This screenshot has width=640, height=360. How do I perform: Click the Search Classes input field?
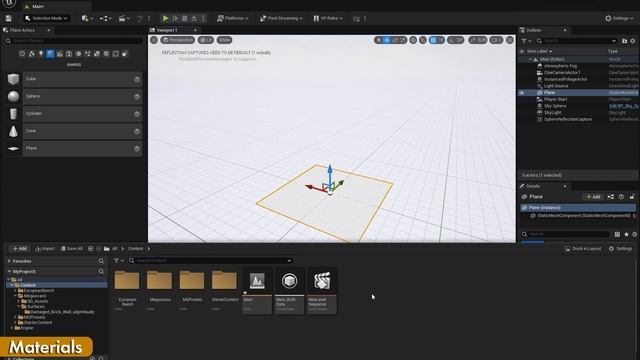(x=73, y=41)
